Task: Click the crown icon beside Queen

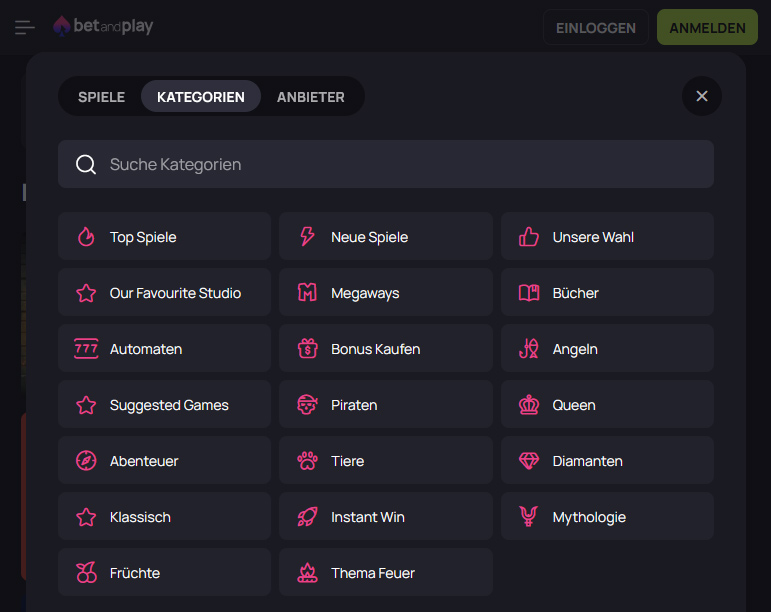Action: click(529, 405)
